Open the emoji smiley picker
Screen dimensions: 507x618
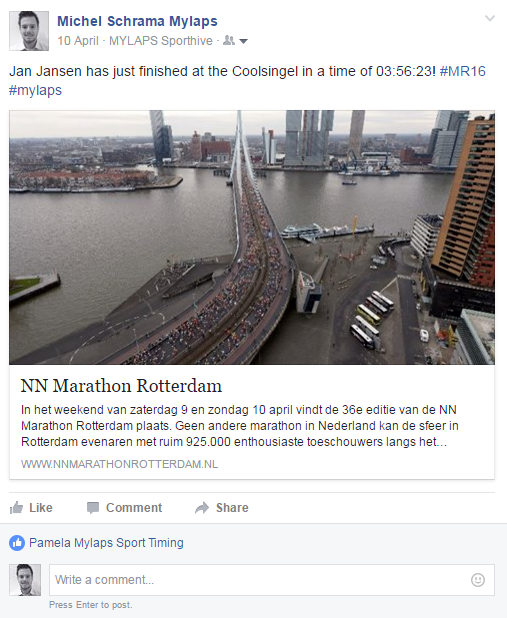pyautogui.click(x=478, y=580)
